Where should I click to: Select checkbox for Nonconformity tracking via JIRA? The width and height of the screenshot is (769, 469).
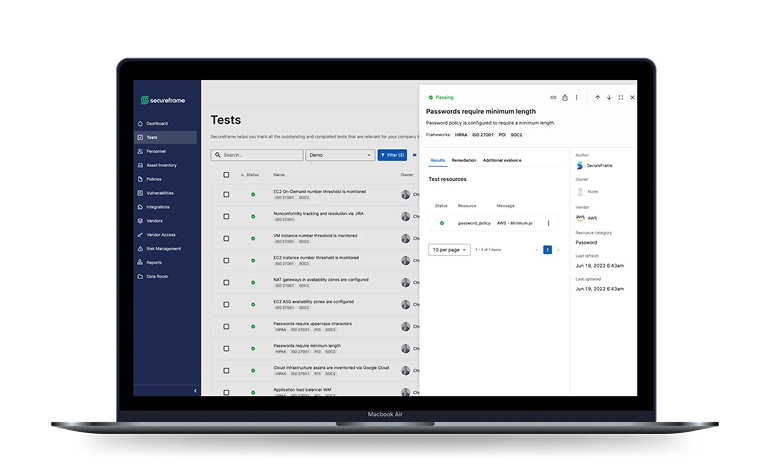(226, 216)
